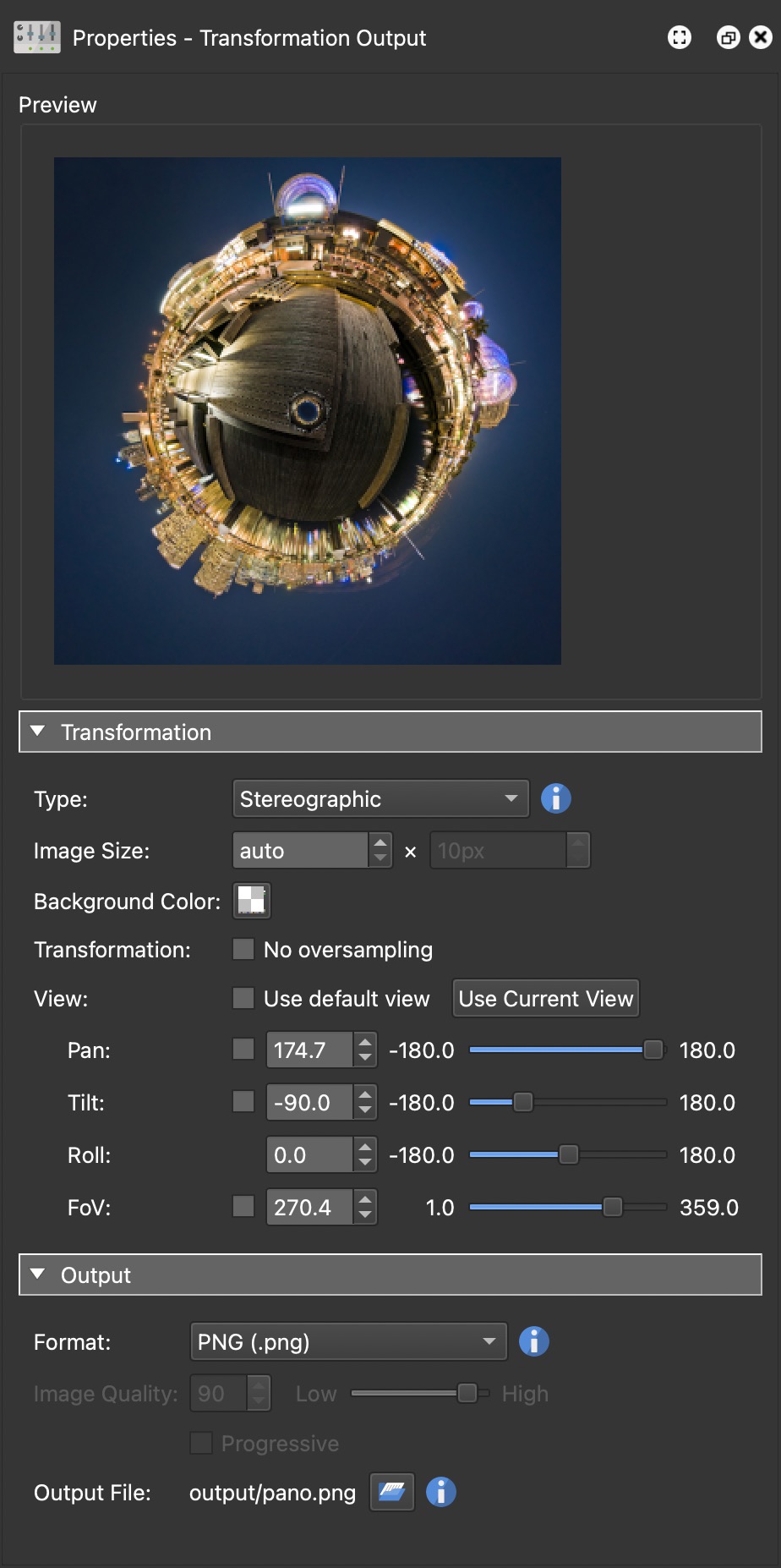Open the Stereographic type dropdown
This screenshot has height=1568, width=781.
(380, 798)
